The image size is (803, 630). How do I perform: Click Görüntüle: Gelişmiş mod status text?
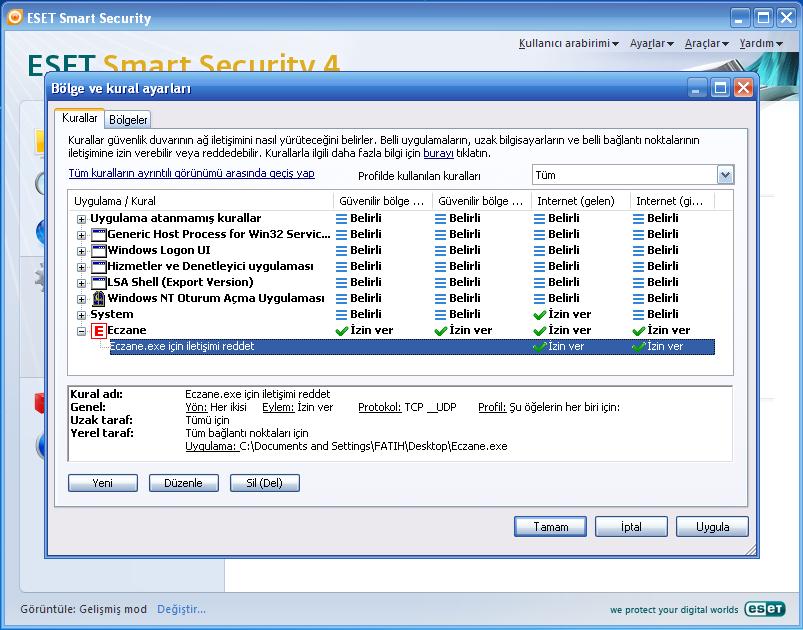tap(83, 609)
